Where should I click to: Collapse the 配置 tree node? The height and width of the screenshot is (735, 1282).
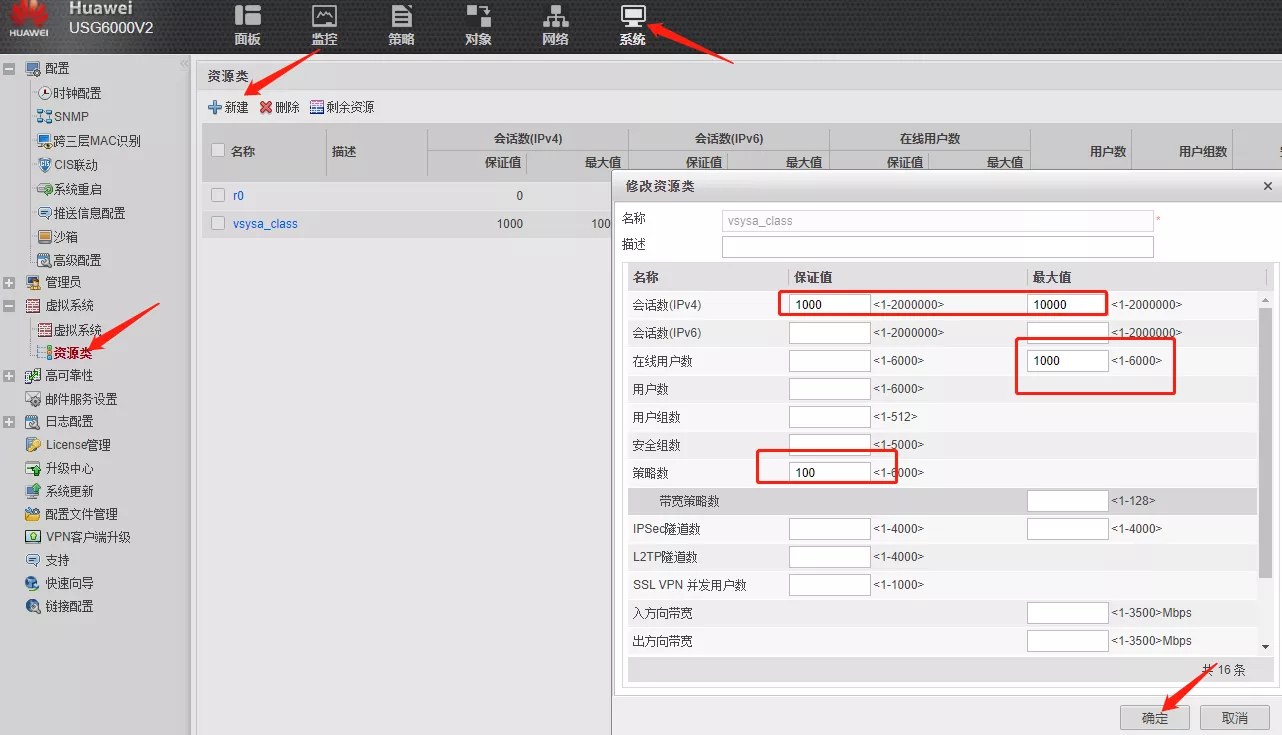click(x=9, y=69)
